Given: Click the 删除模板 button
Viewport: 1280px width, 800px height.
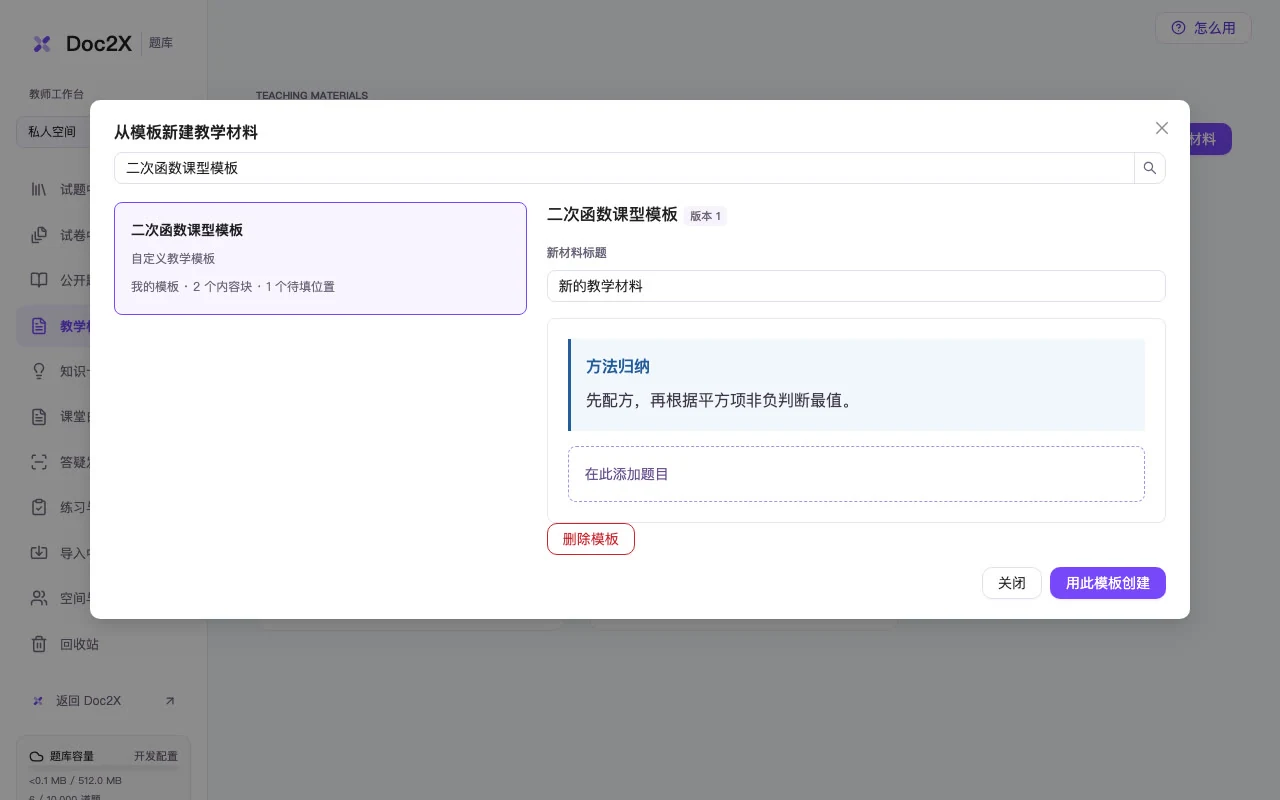Looking at the screenshot, I should pos(591,539).
